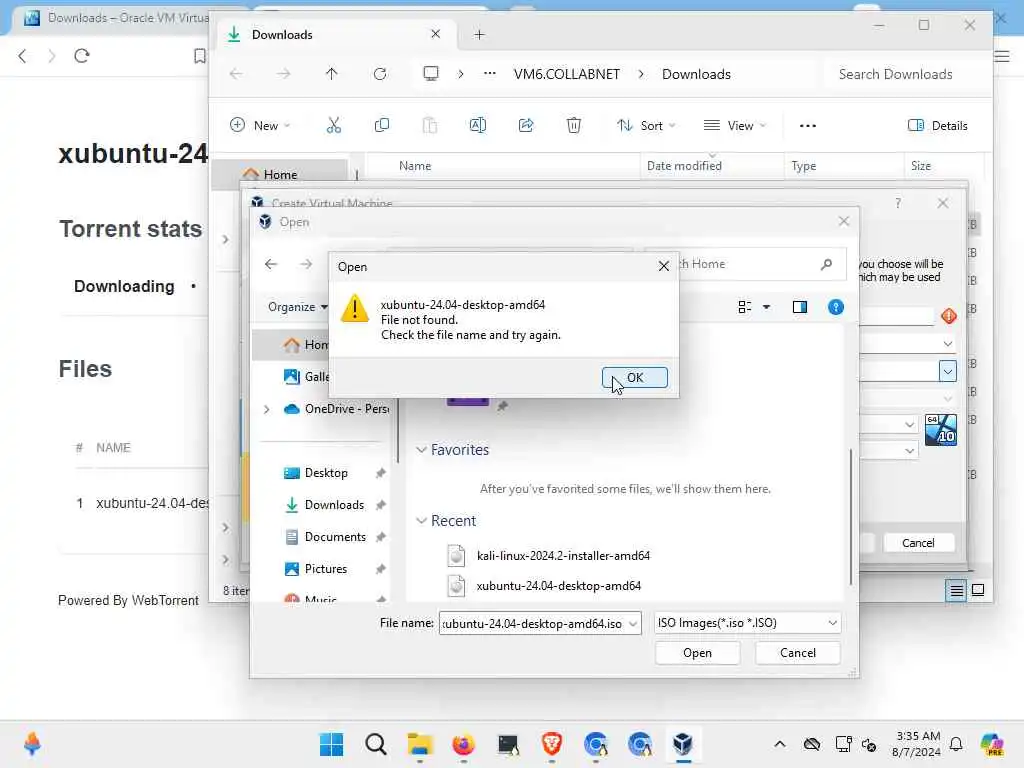This screenshot has width=1024, height=768.
Task: Refresh the Downloads explorer window
Action: (380, 74)
